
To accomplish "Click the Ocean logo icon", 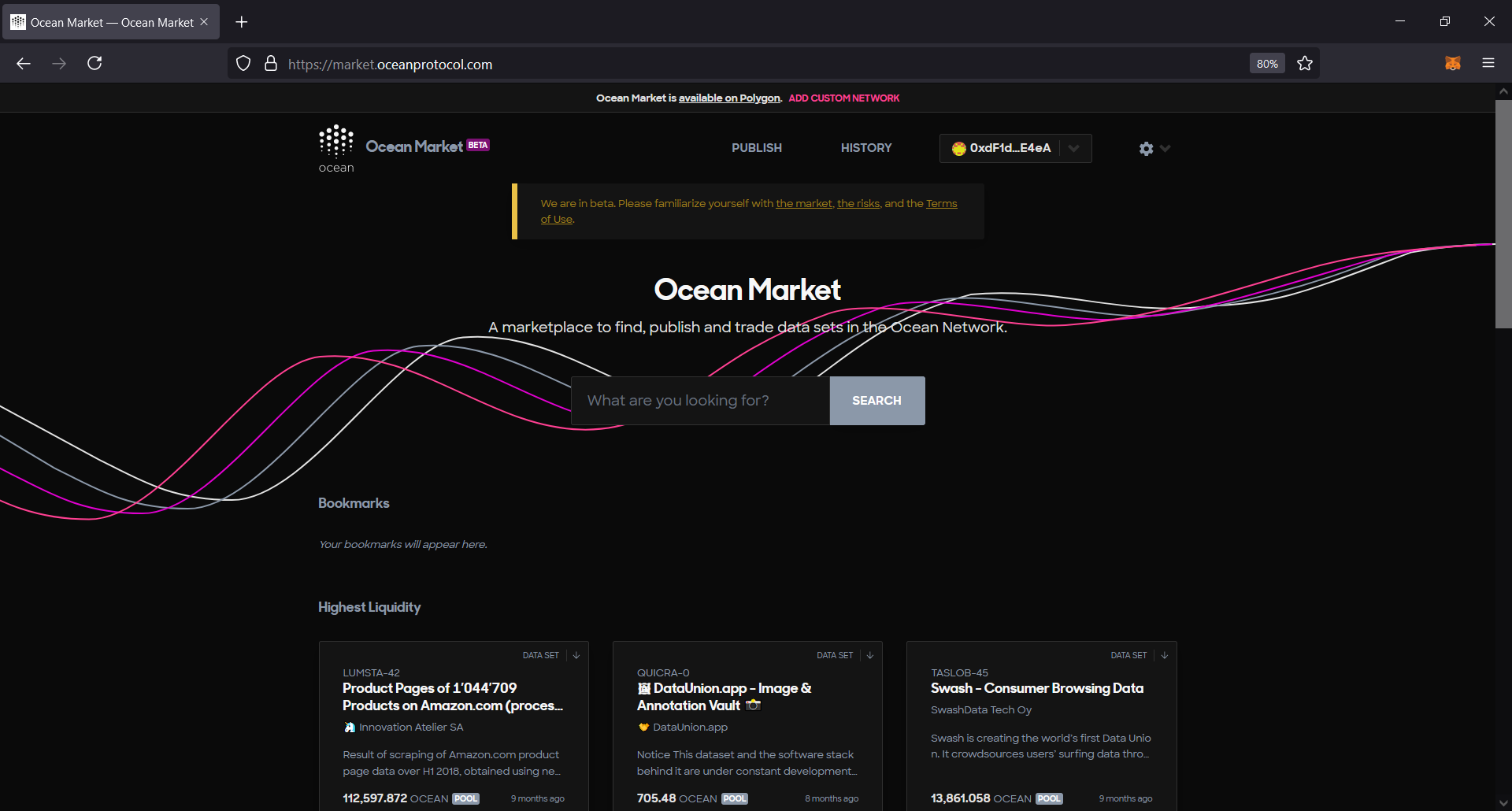I will pyautogui.click(x=336, y=149).
